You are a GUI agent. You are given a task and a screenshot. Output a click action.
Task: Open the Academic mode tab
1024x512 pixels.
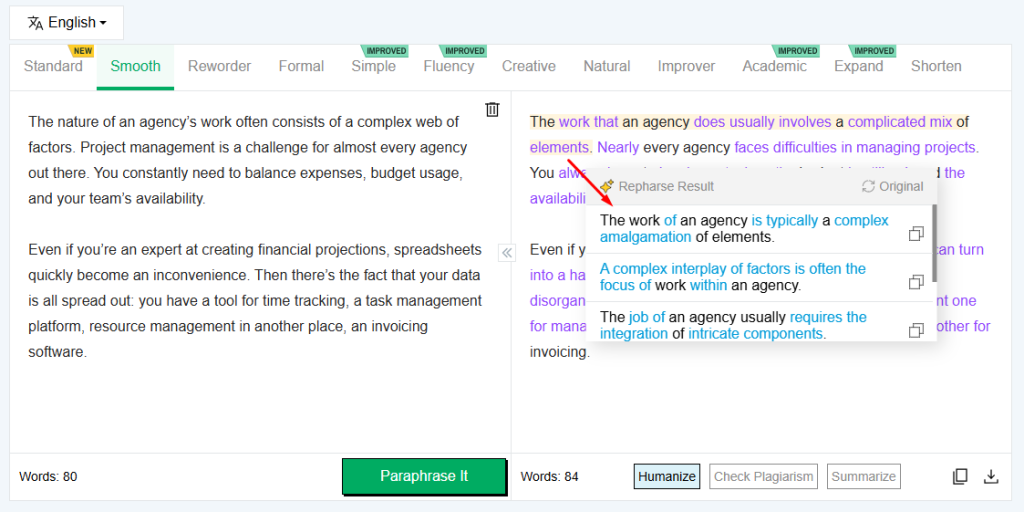pyautogui.click(x=774, y=66)
